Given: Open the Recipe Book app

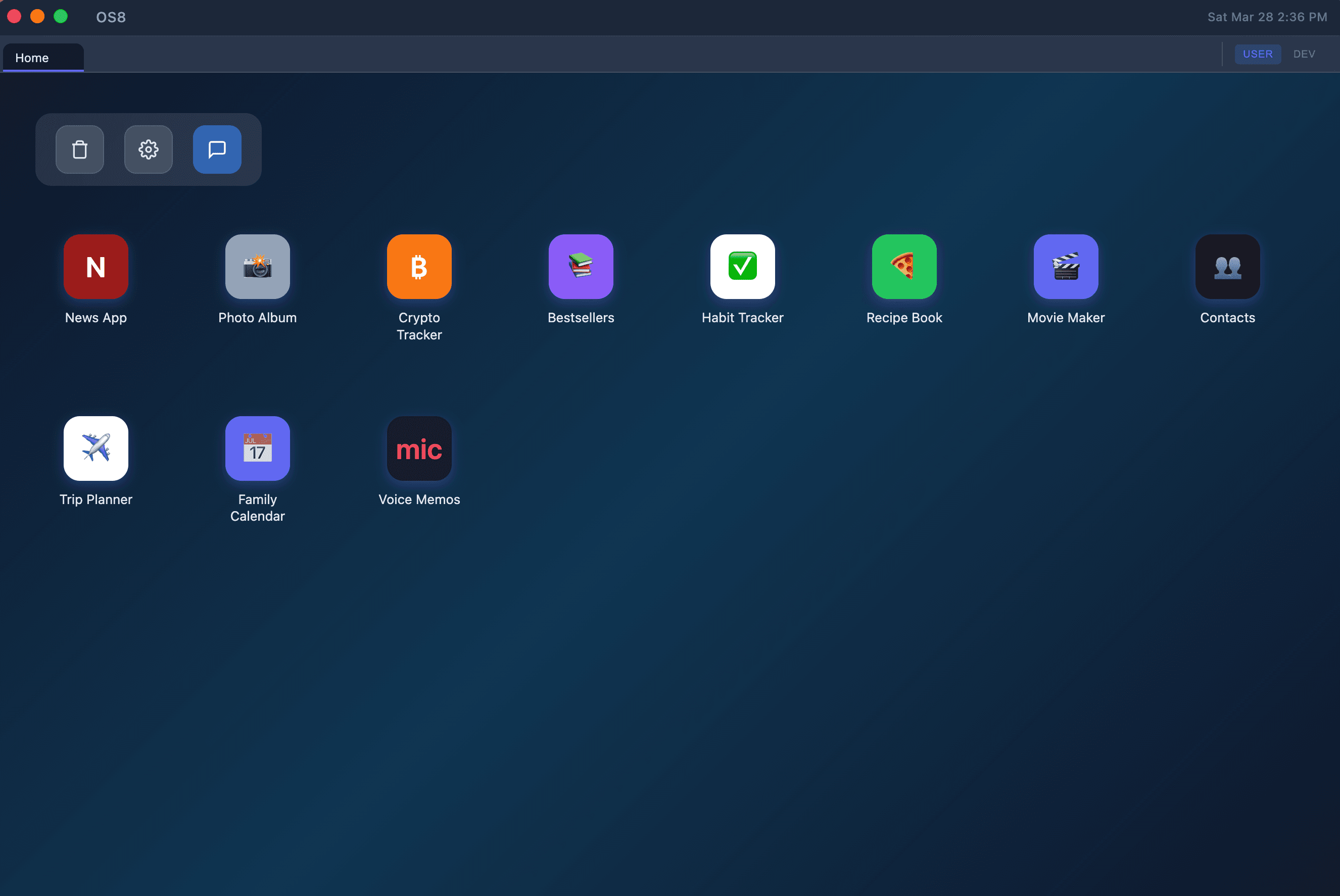Looking at the screenshot, I should click(904, 266).
